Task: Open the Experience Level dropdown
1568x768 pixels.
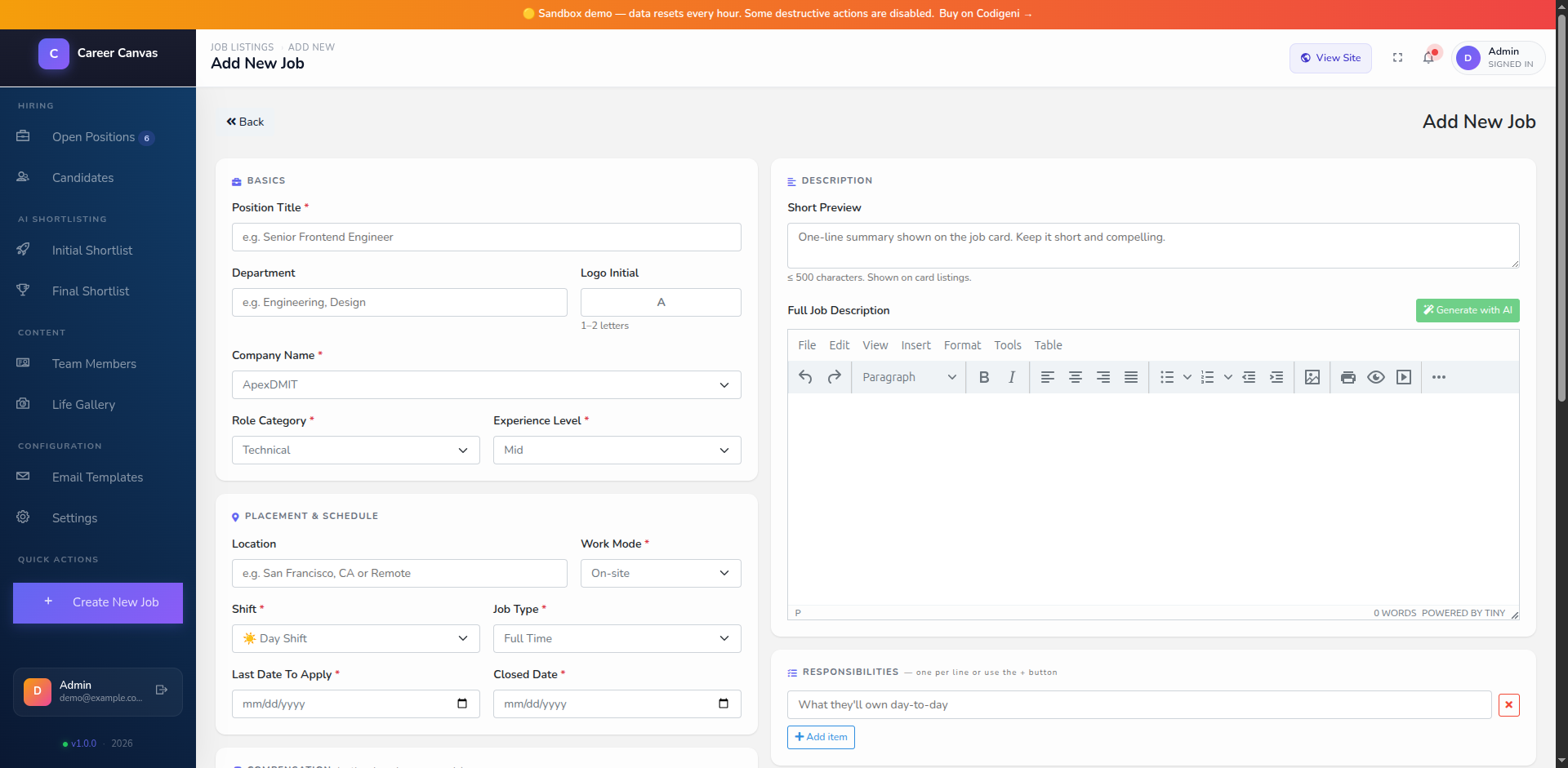Action: click(x=617, y=451)
